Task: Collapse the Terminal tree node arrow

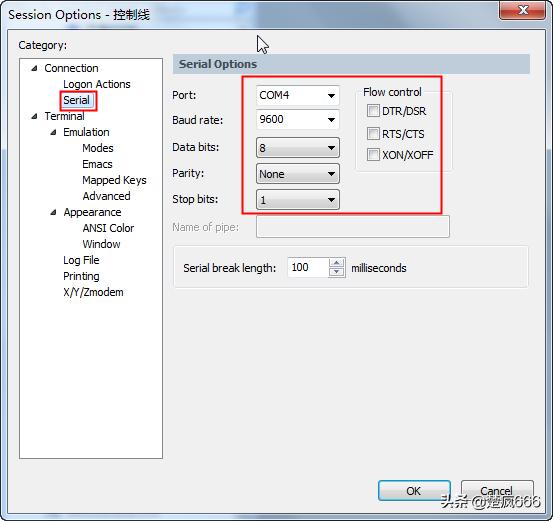Action: (34, 116)
